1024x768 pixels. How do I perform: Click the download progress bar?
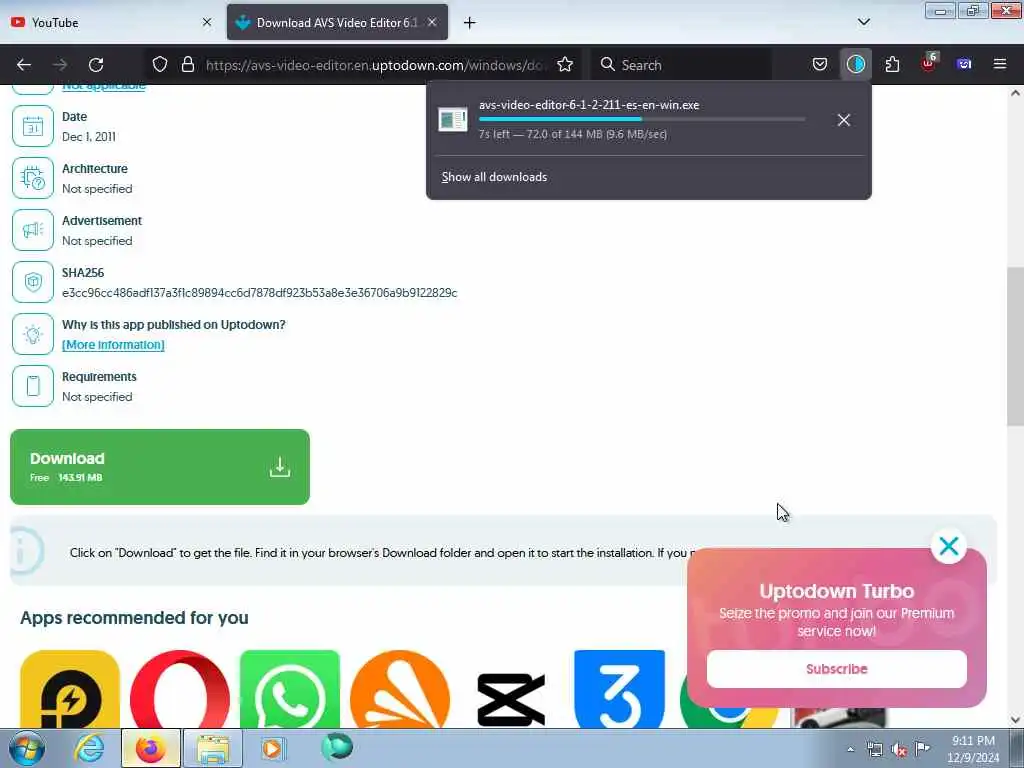642,120
